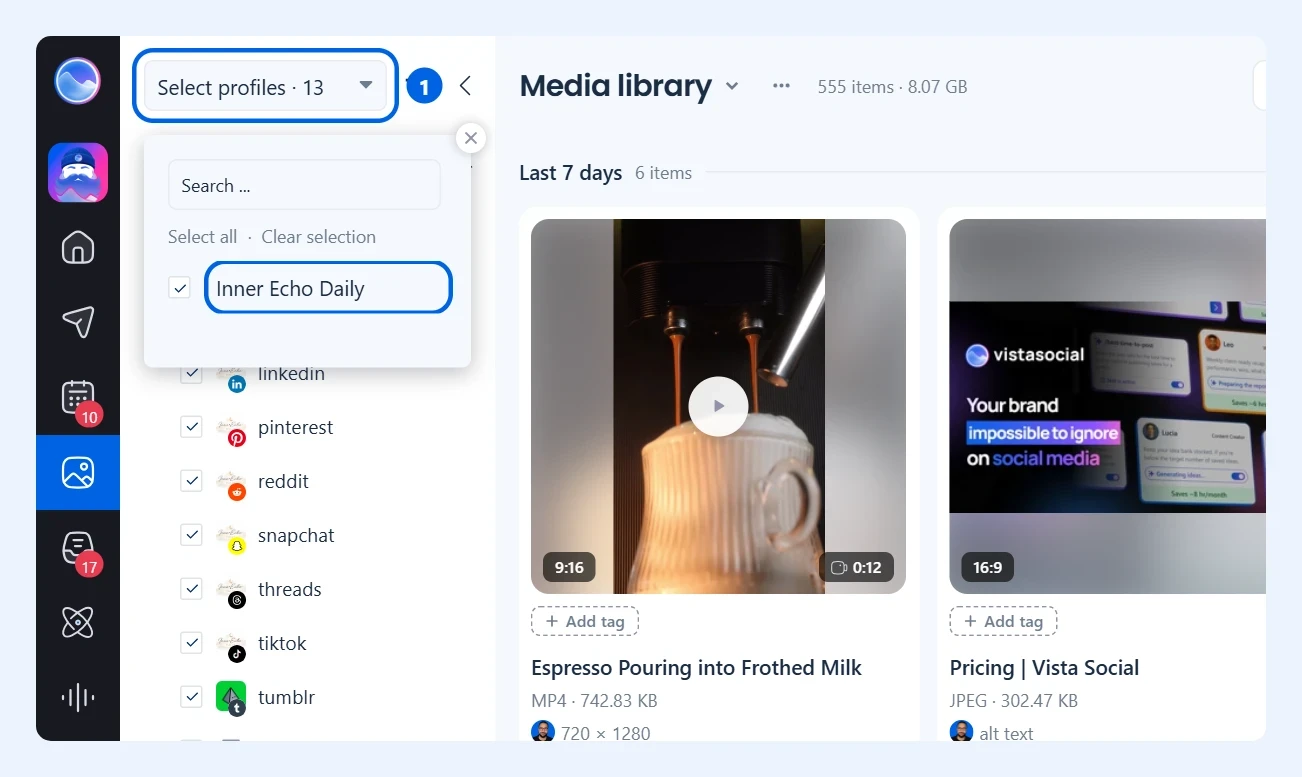Open the three-dots more options menu

point(782,87)
